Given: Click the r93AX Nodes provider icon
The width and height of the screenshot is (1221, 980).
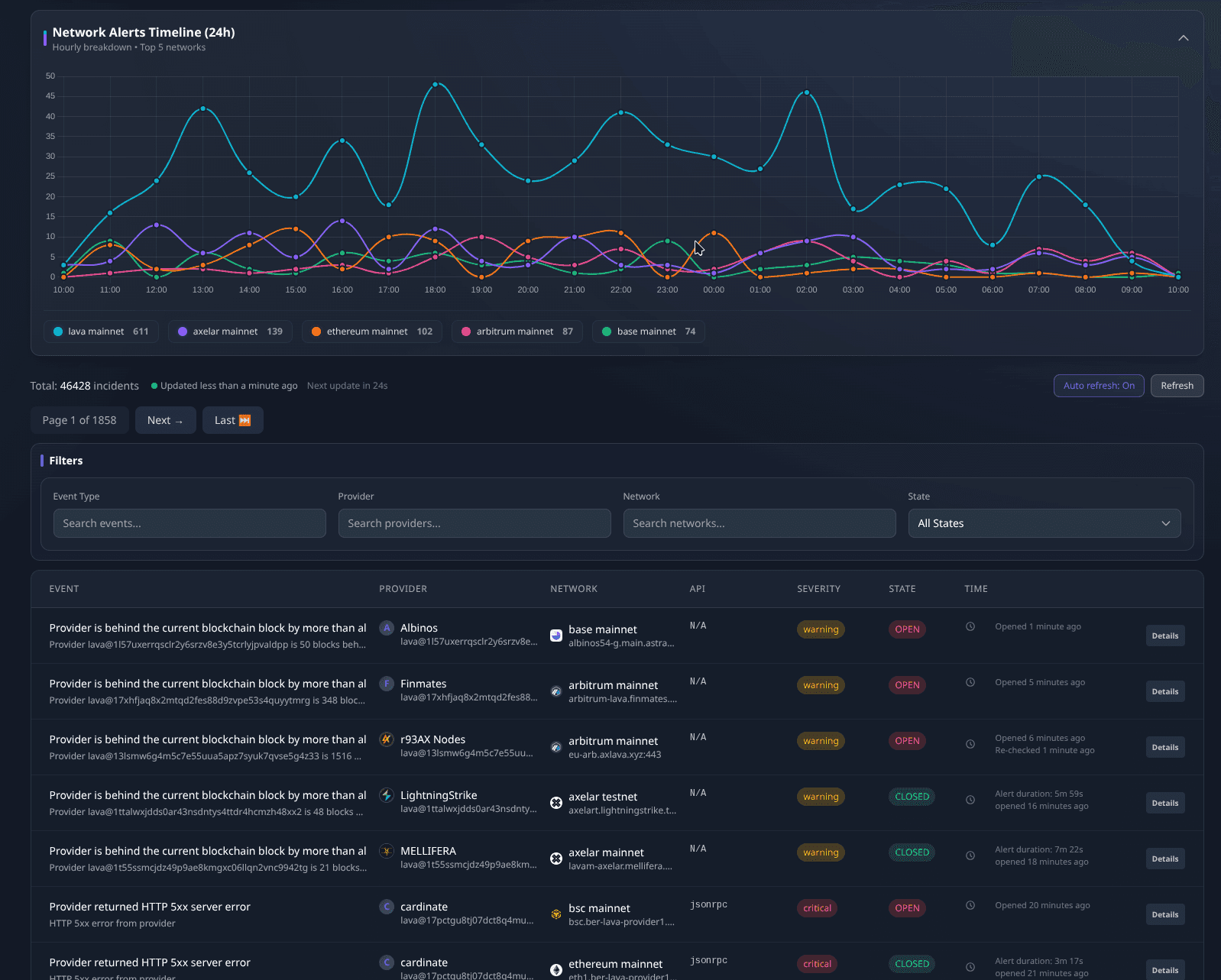Looking at the screenshot, I should [387, 739].
